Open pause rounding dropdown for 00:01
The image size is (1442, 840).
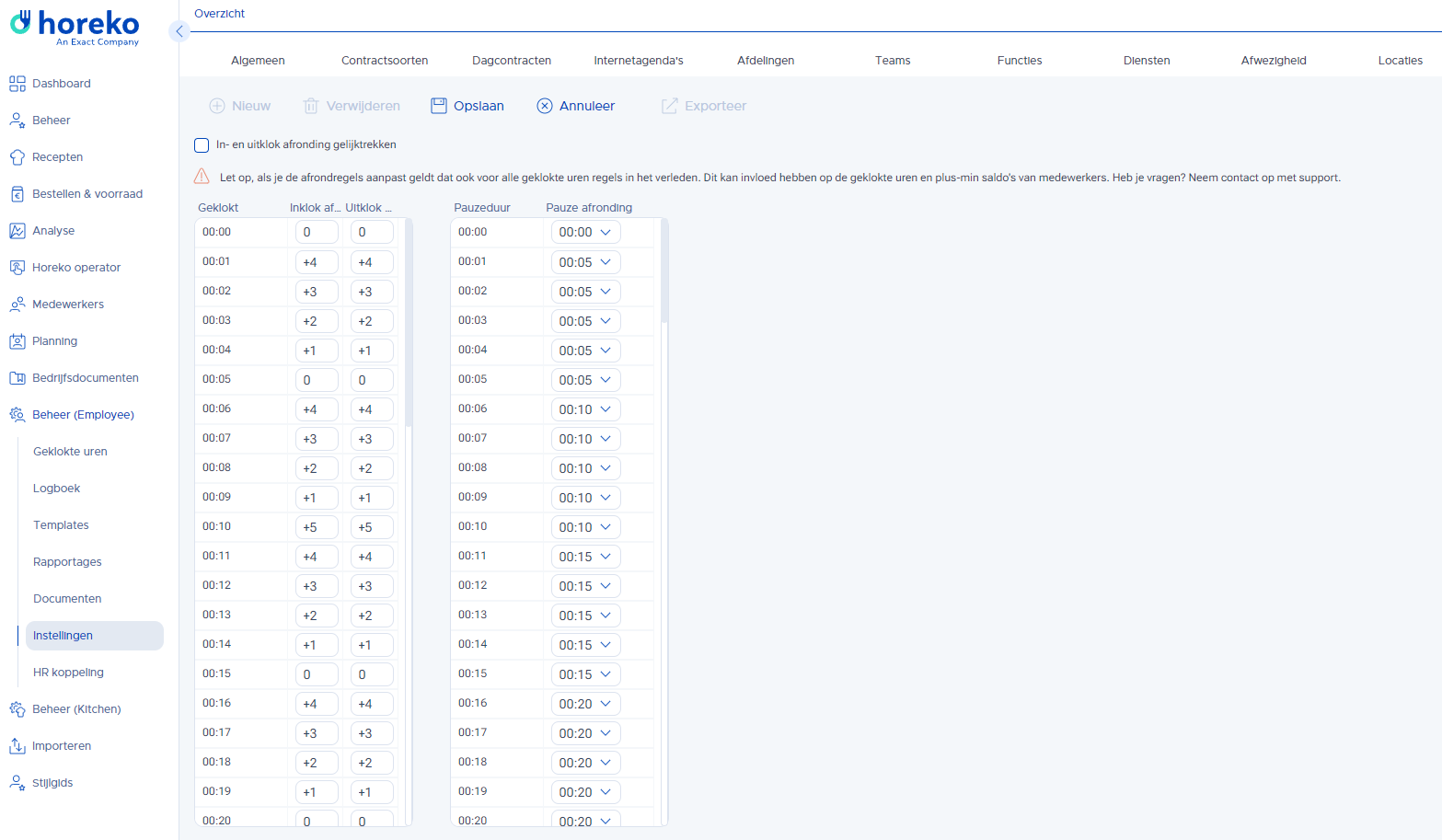point(585,262)
